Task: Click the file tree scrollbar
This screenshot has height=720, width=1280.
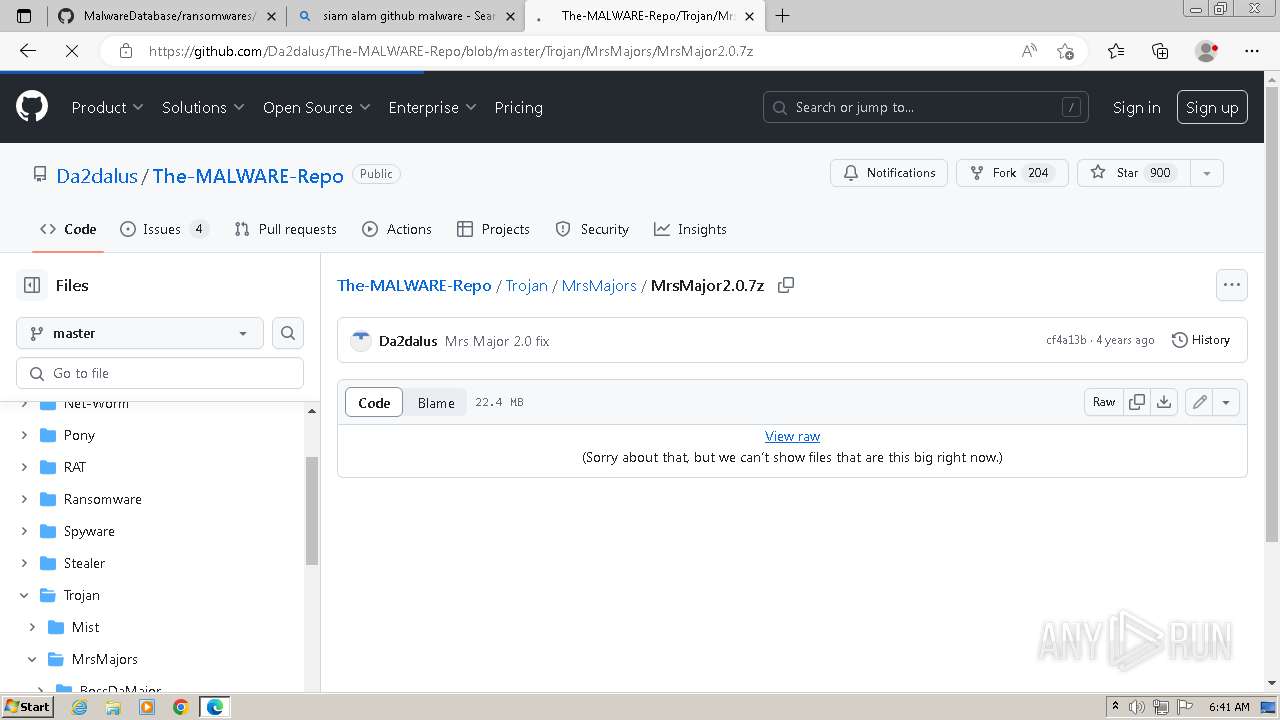Action: (x=312, y=510)
